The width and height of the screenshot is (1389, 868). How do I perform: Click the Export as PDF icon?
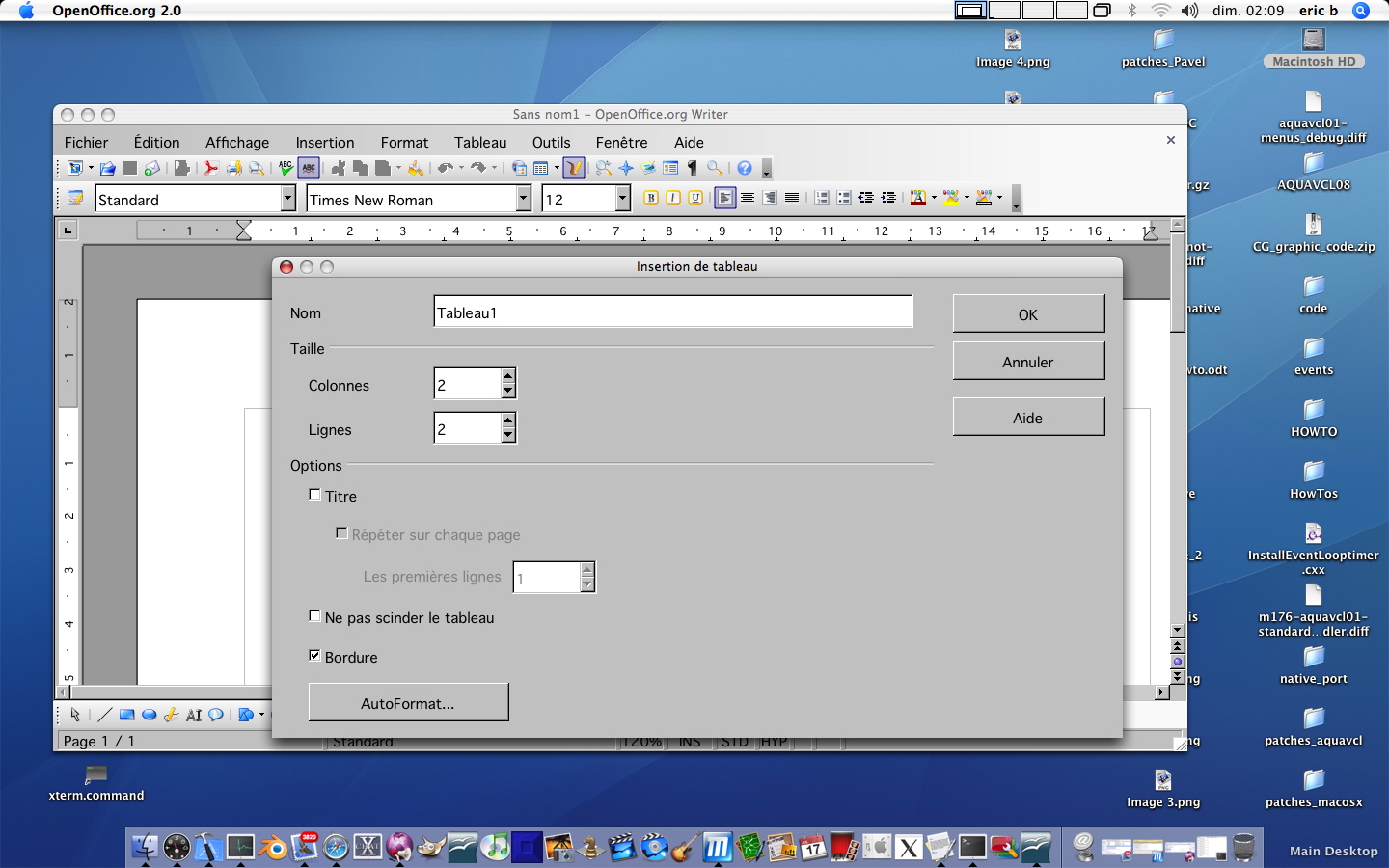(x=210, y=168)
